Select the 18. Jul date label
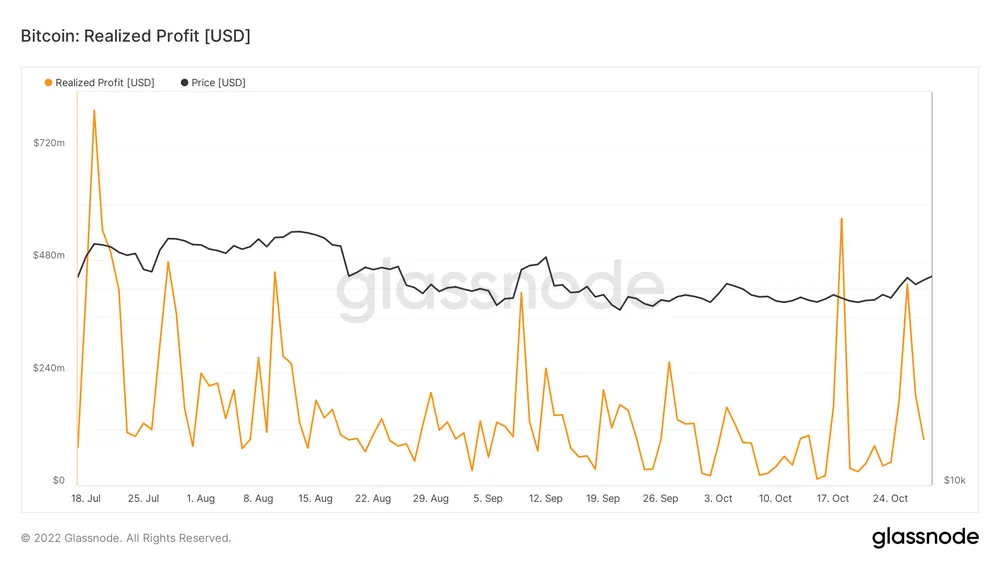This screenshot has height=563, width=1000. (x=85, y=498)
